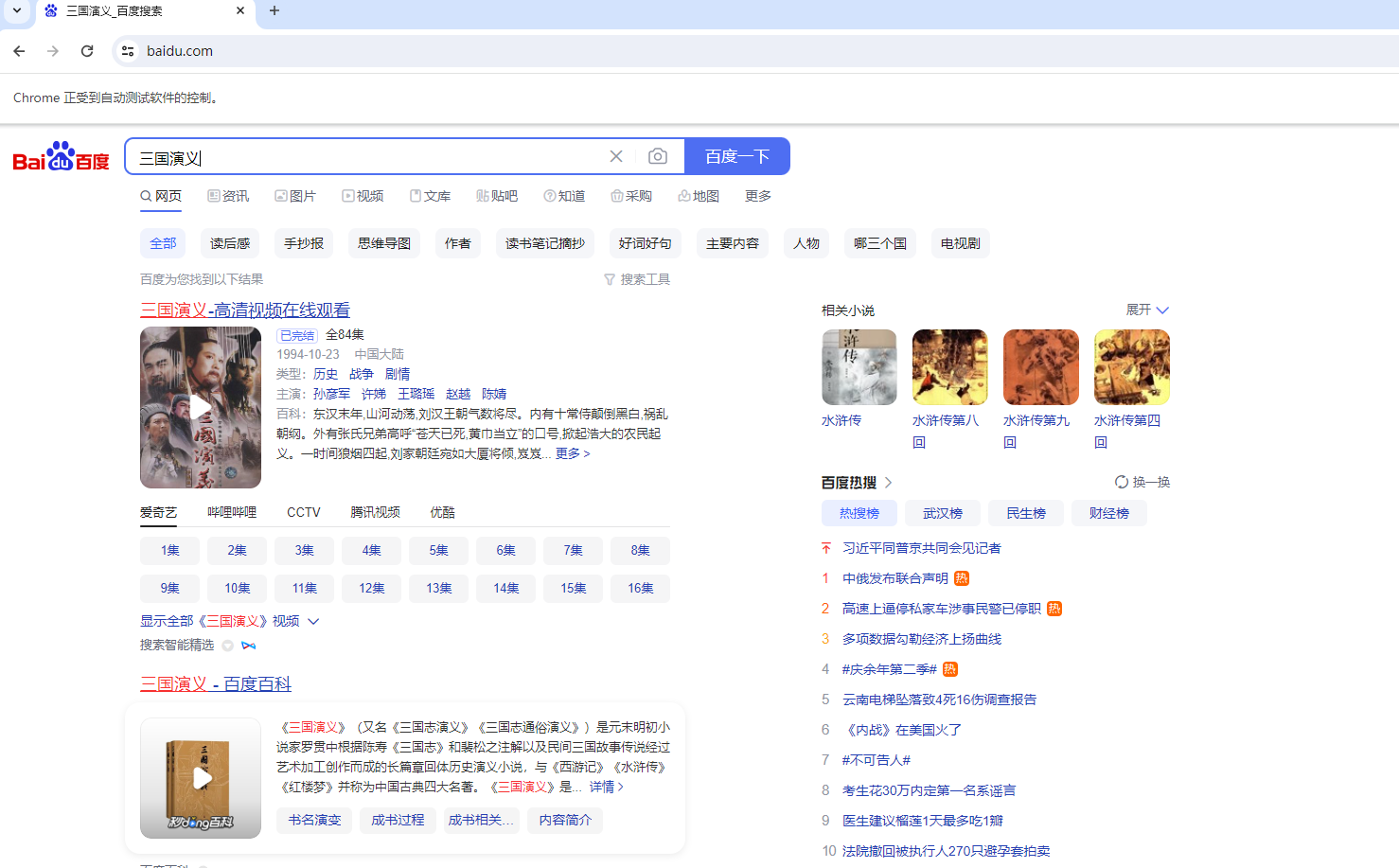The height and width of the screenshot is (868, 1399).
Task: Play the 百度百科 book video thumbnail
Action: click(x=201, y=778)
